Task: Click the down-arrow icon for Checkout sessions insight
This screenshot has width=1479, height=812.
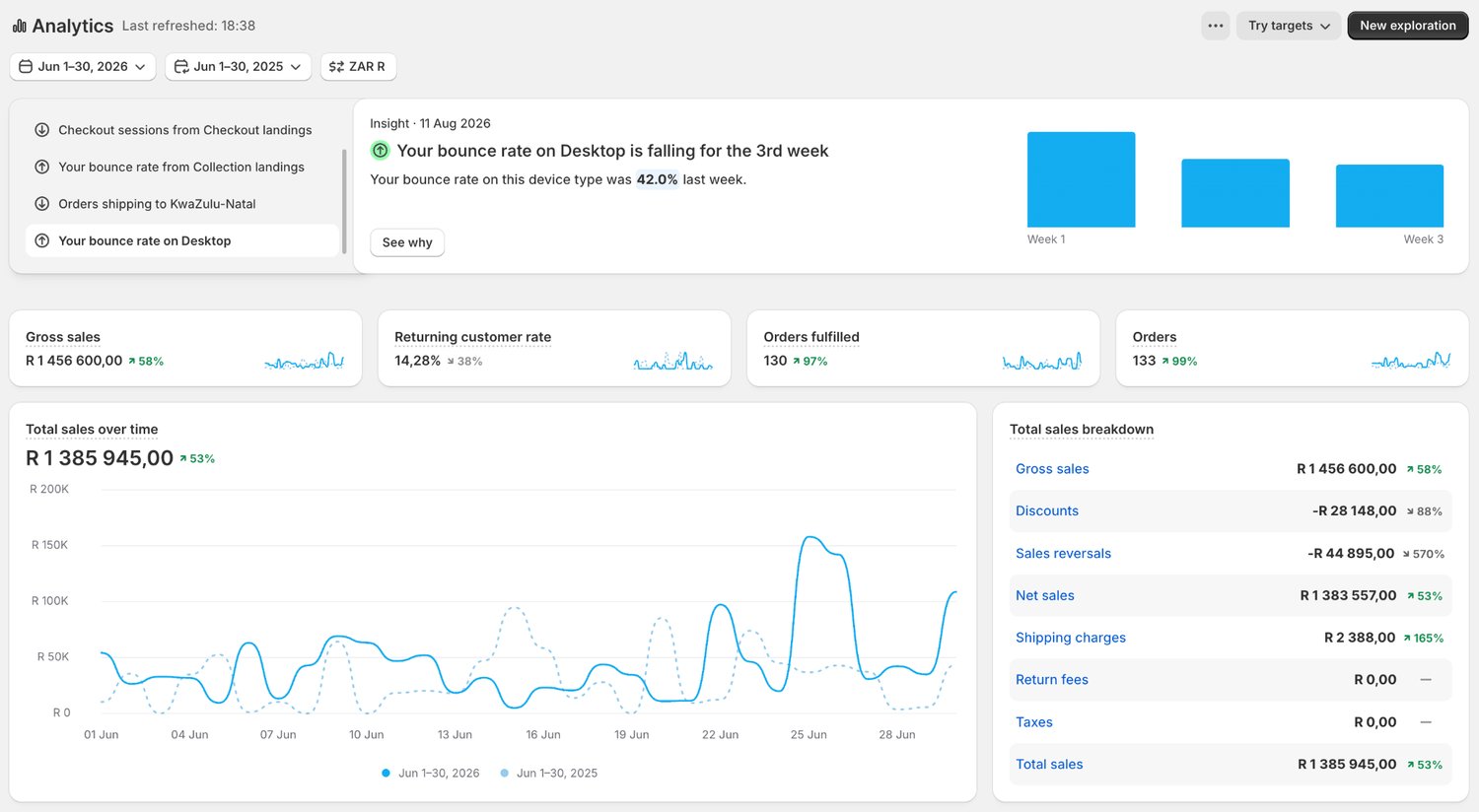Action: tap(42, 130)
